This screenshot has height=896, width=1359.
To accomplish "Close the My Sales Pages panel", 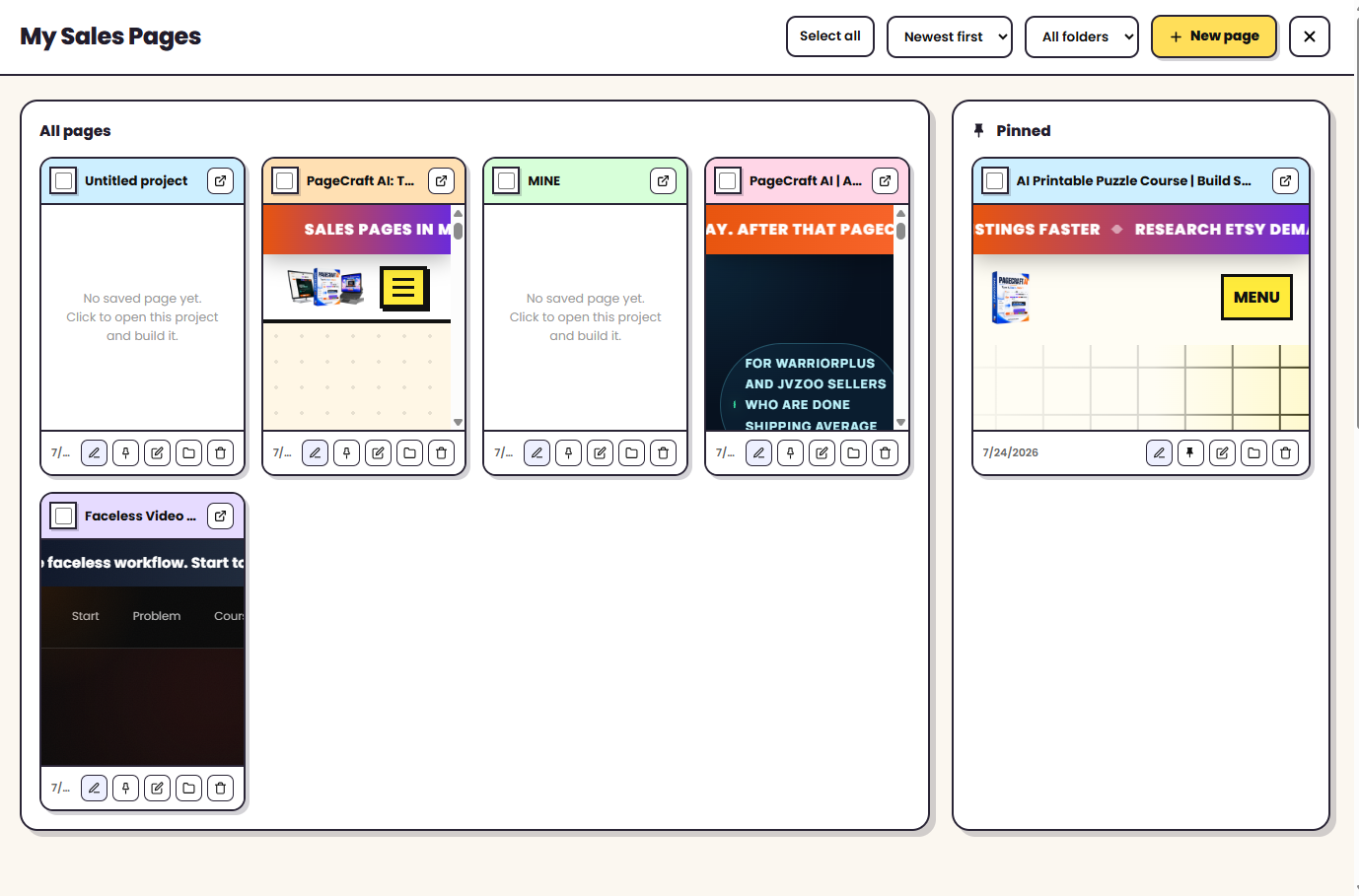I will click(1310, 36).
